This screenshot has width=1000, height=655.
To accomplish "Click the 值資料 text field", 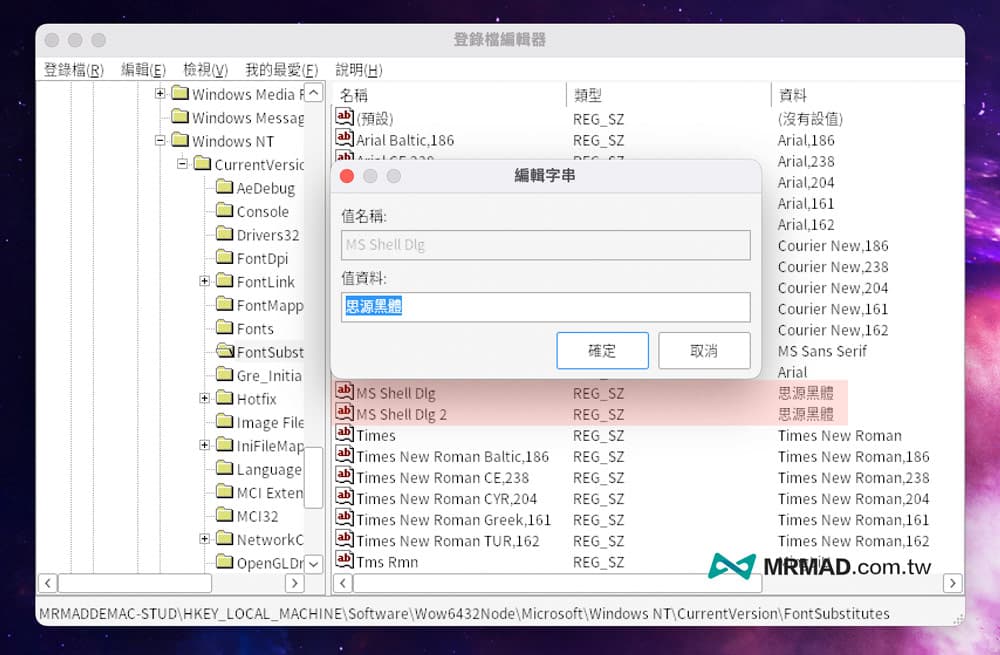I will tap(545, 307).
